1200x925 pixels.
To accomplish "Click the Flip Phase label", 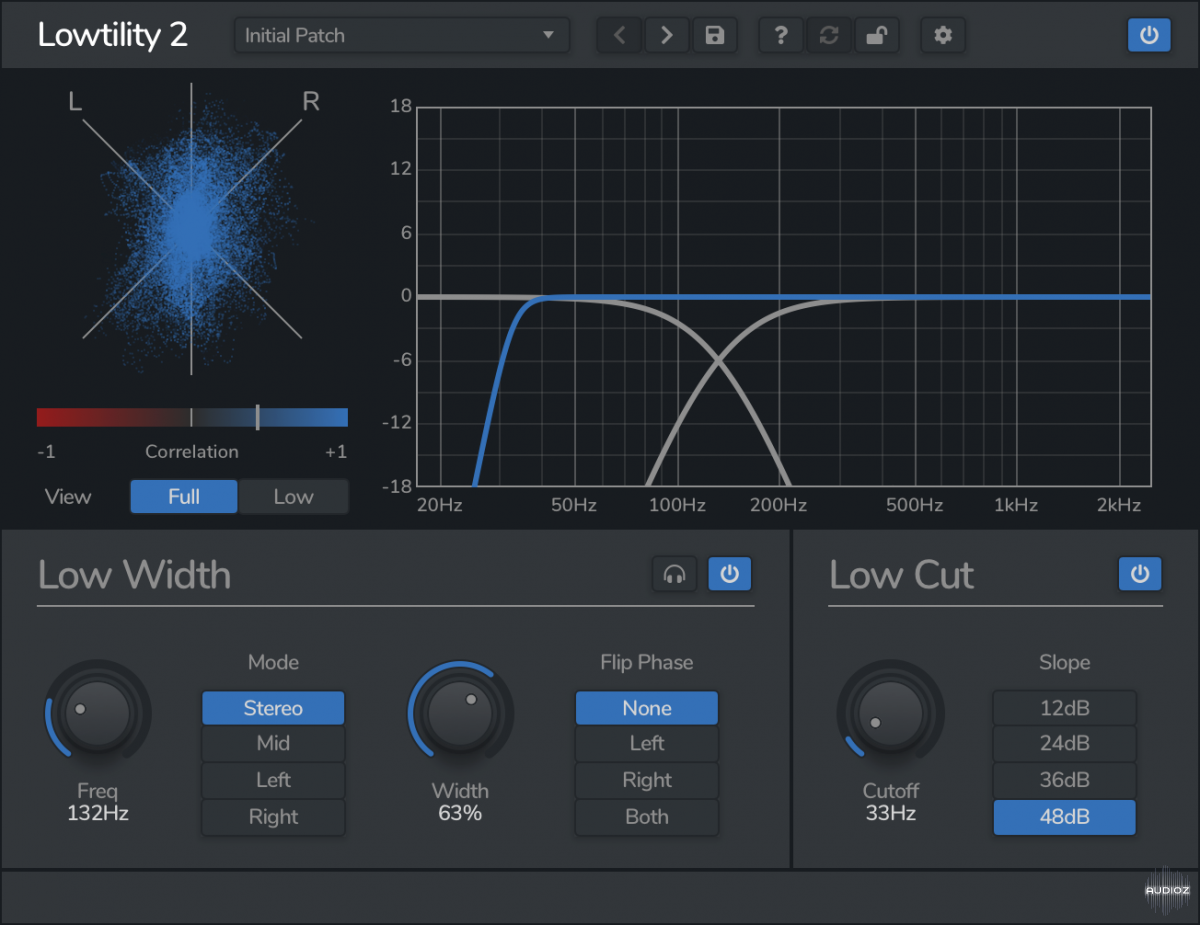I will [x=647, y=663].
